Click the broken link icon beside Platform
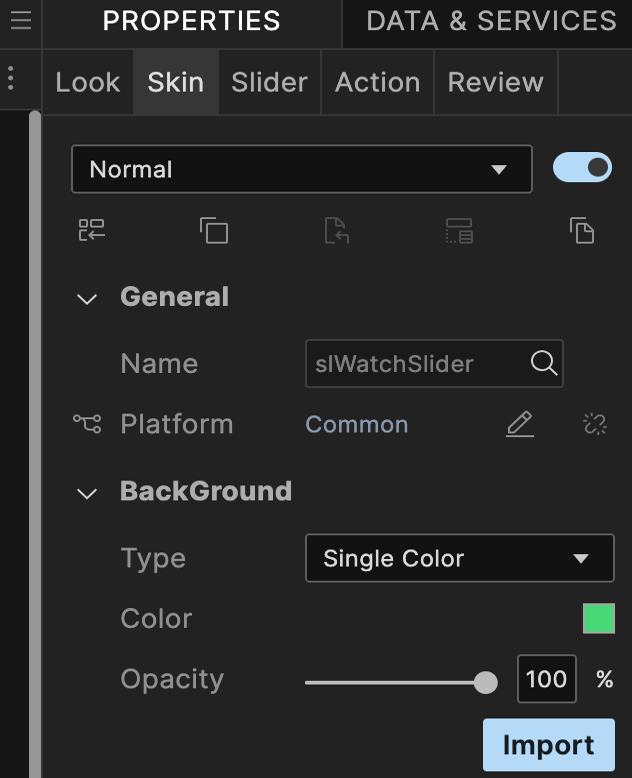Screen dimensions: 632x778 (x=595, y=424)
